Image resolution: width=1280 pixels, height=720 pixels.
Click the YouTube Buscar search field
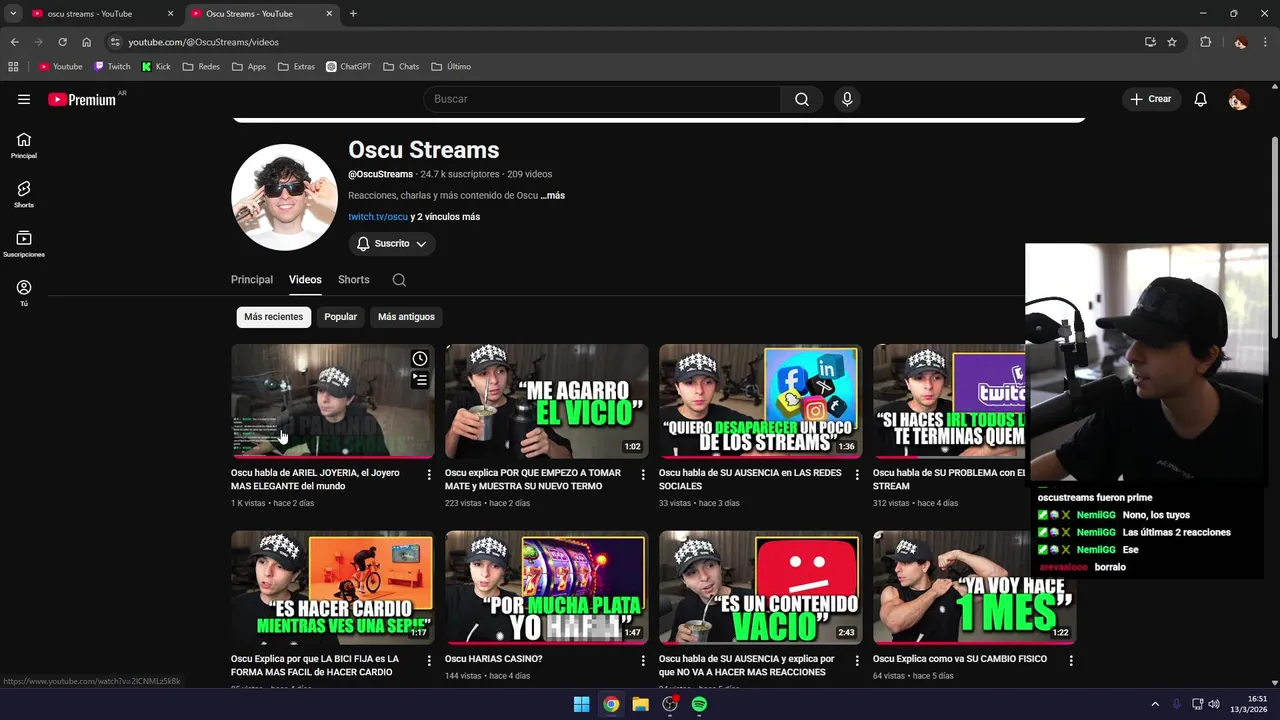click(x=602, y=99)
